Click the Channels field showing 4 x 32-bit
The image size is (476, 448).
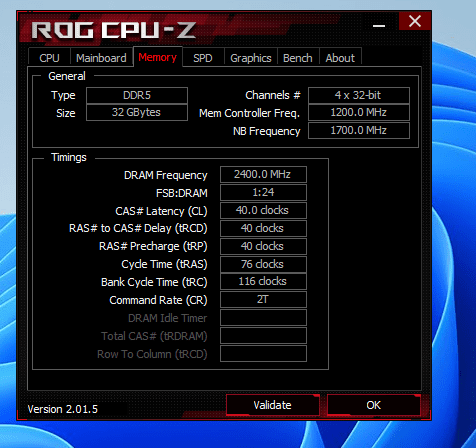point(359,95)
